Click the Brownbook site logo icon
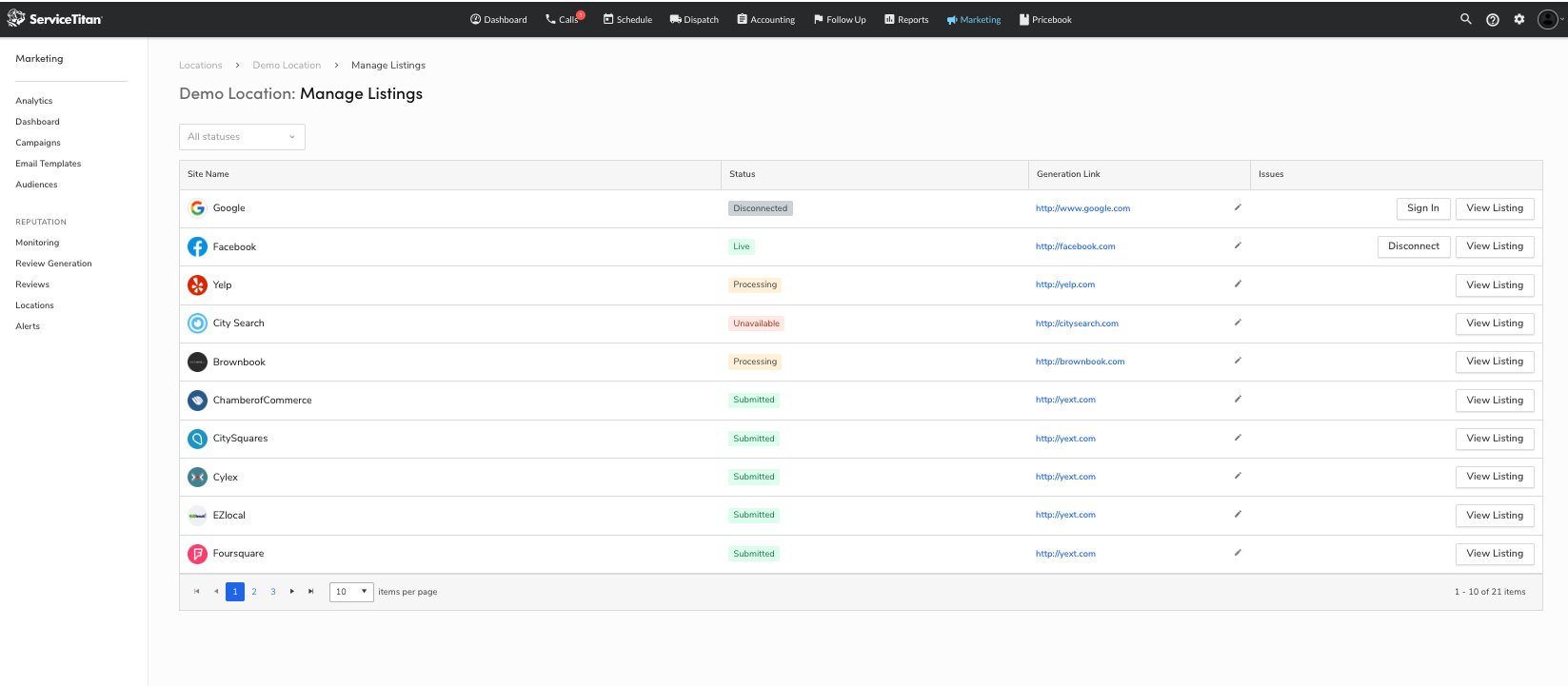 tap(197, 362)
